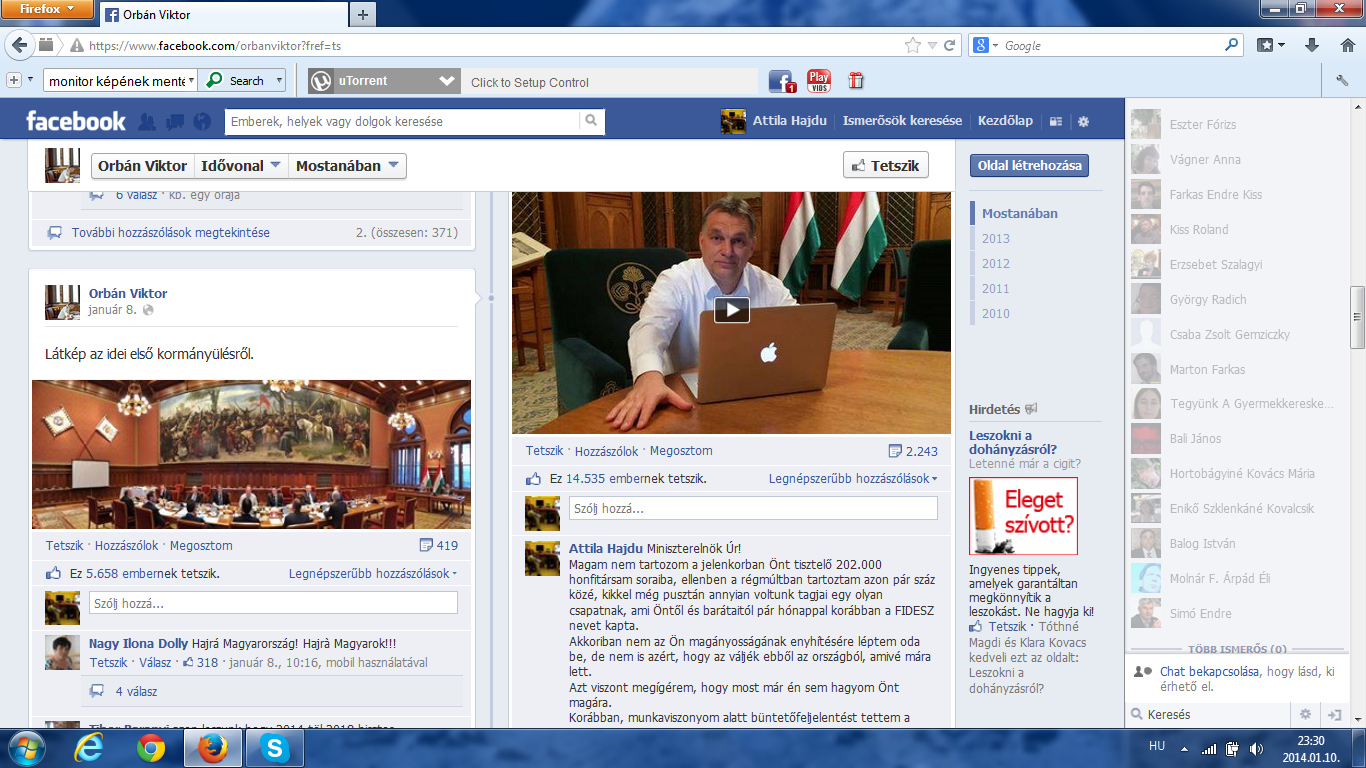Click the Facebook toolbar icon with notification
Image resolution: width=1366 pixels, height=768 pixels.
pyautogui.click(x=782, y=81)
